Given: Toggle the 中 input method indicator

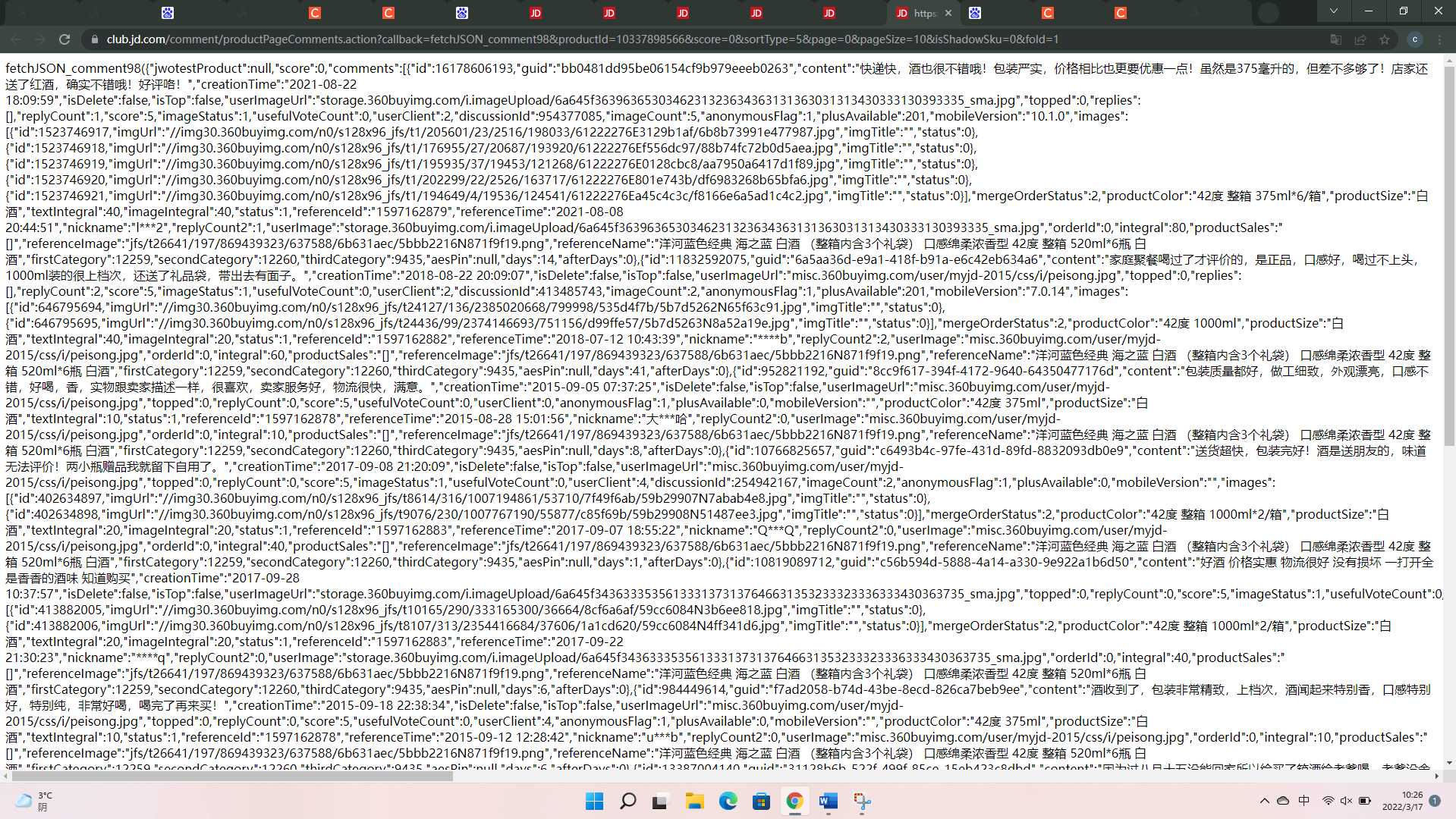Looking at the screenshot, I should tap(1304, 801).
